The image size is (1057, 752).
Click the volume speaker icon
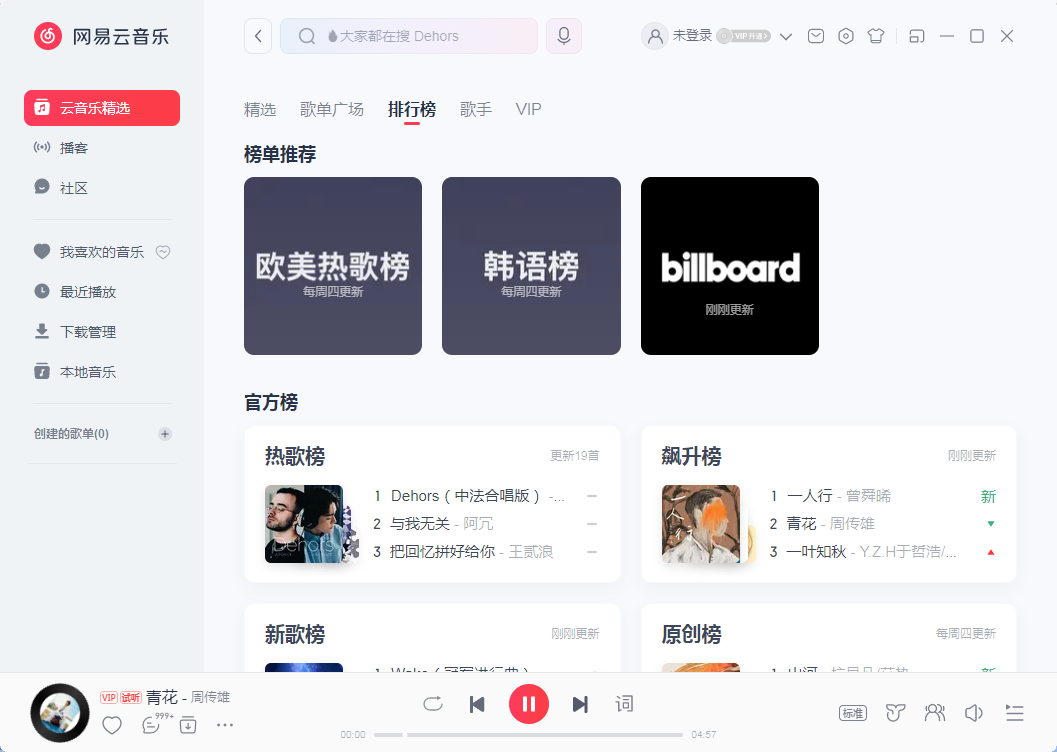pos(974,713)
